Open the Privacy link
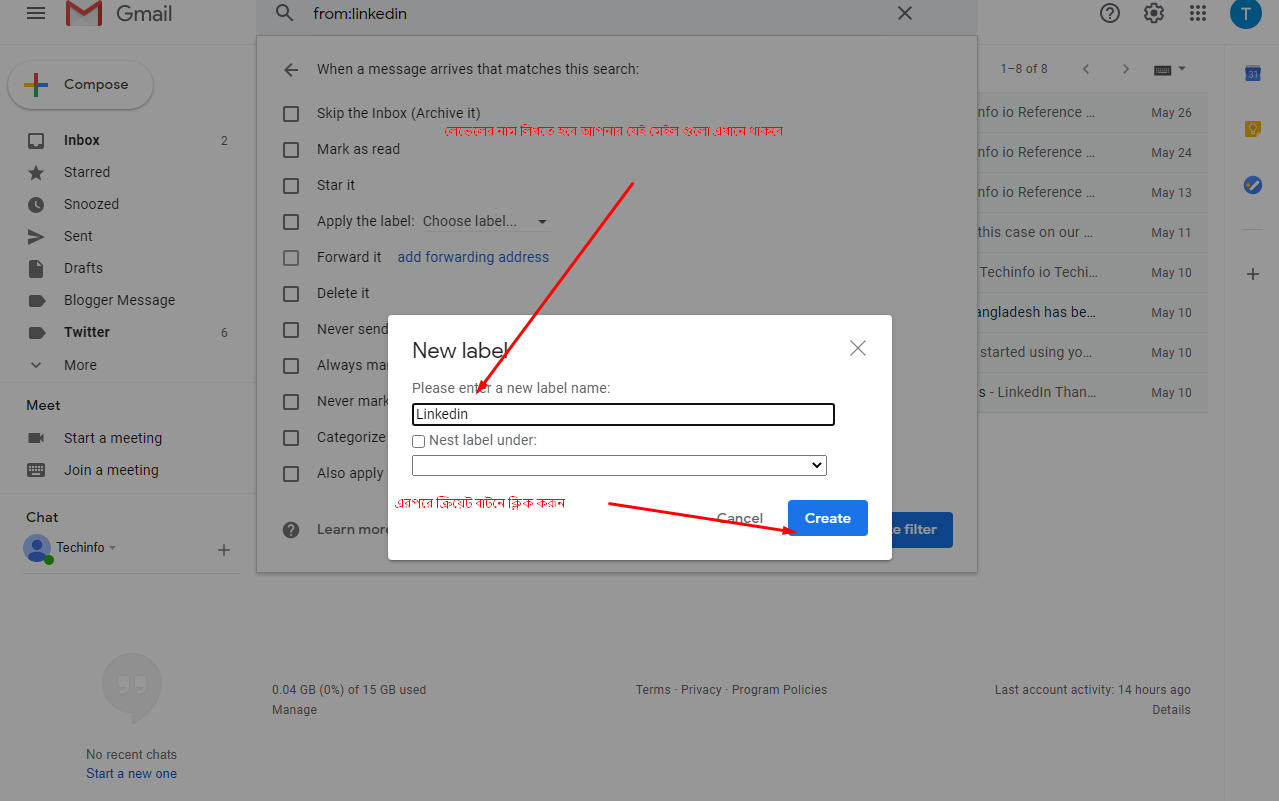The image size is (1279, 801). point(701,690)
